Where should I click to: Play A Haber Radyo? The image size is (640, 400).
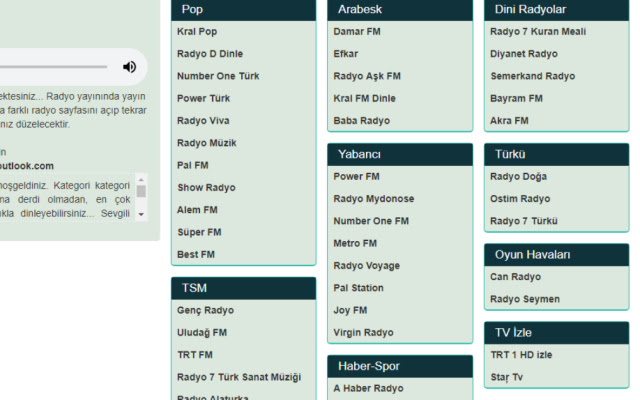pos(368,388)
